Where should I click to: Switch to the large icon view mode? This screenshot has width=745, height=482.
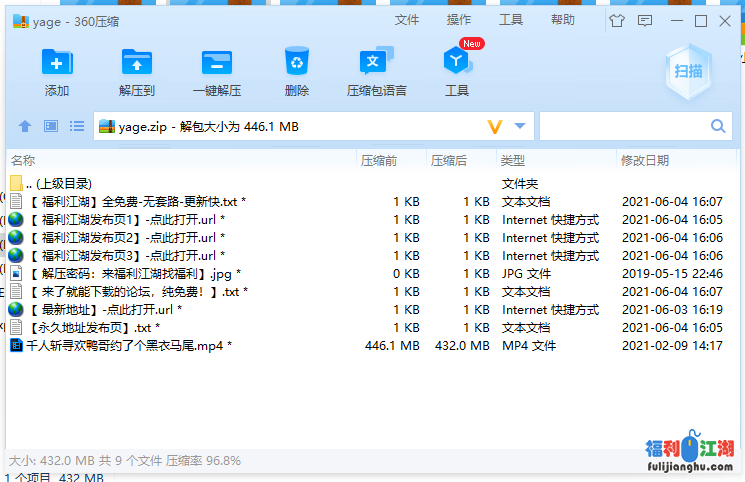coord(51,126)
